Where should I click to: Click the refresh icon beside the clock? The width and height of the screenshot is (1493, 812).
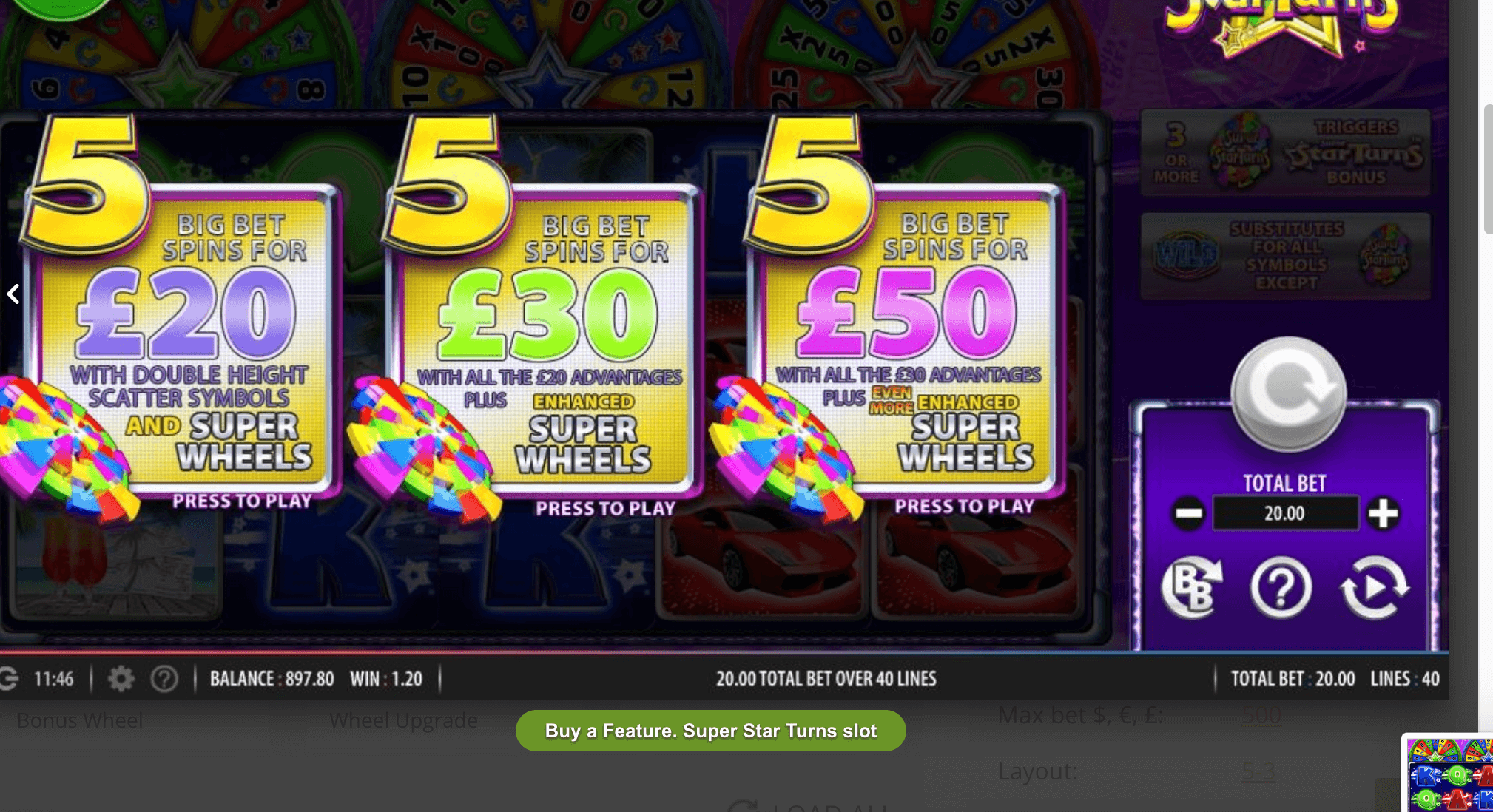click(9, 678)
